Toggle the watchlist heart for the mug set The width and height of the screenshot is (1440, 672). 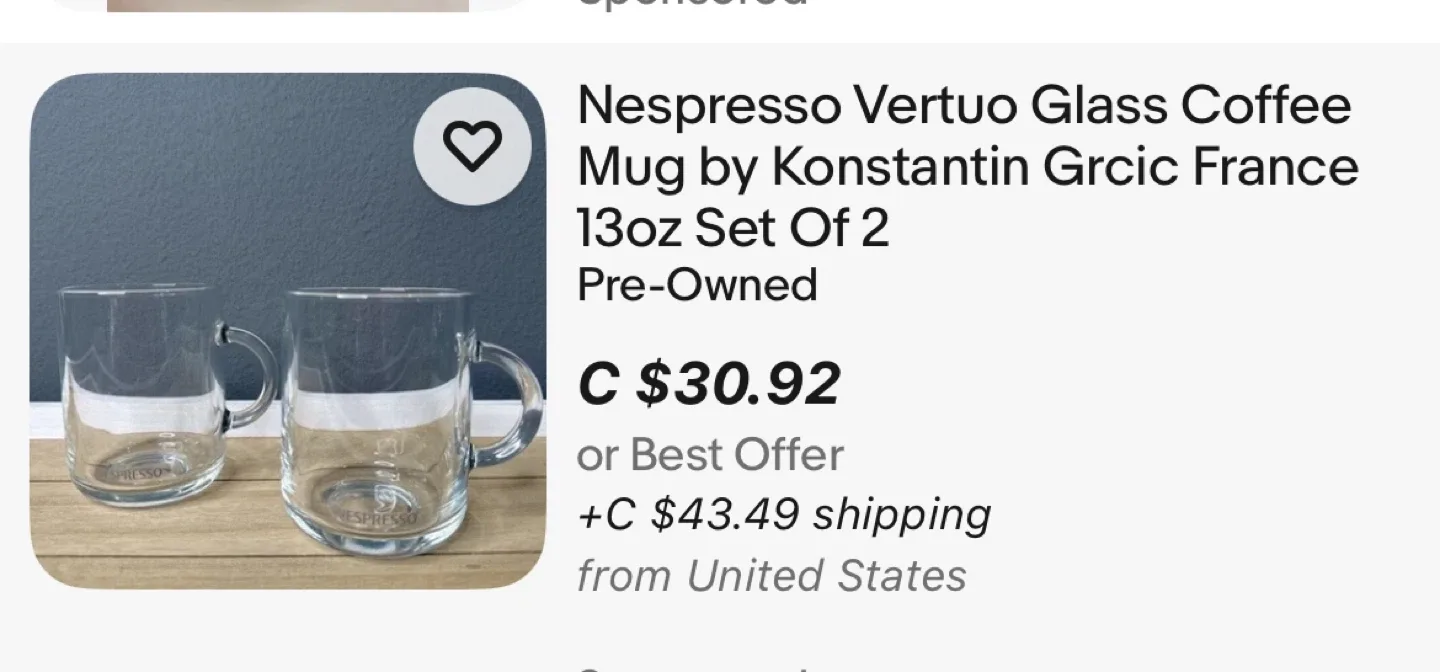tap(473, 144)
